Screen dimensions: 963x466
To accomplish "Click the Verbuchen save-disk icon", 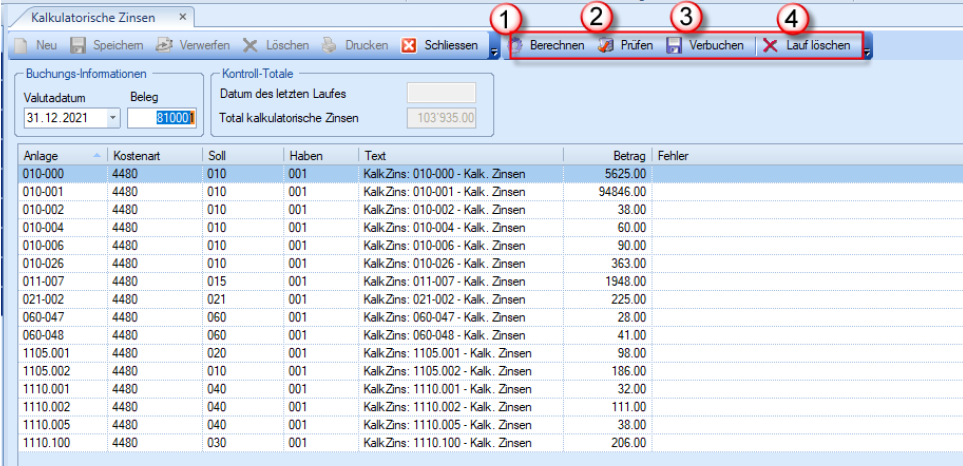I will coord(674,46).
